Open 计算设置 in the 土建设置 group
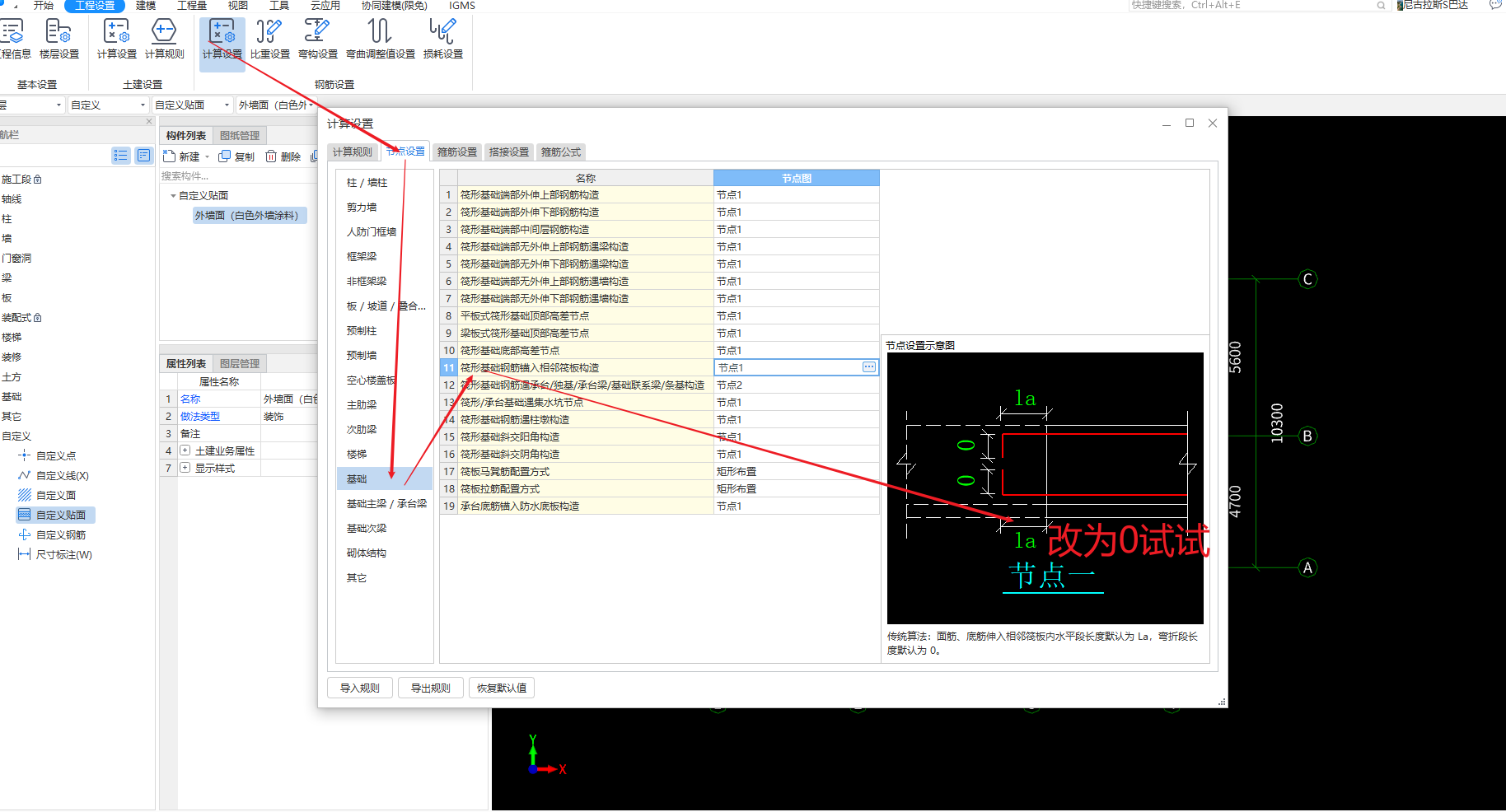The width and height of the screenshot is (1506, 812). [x=116, y=39]
